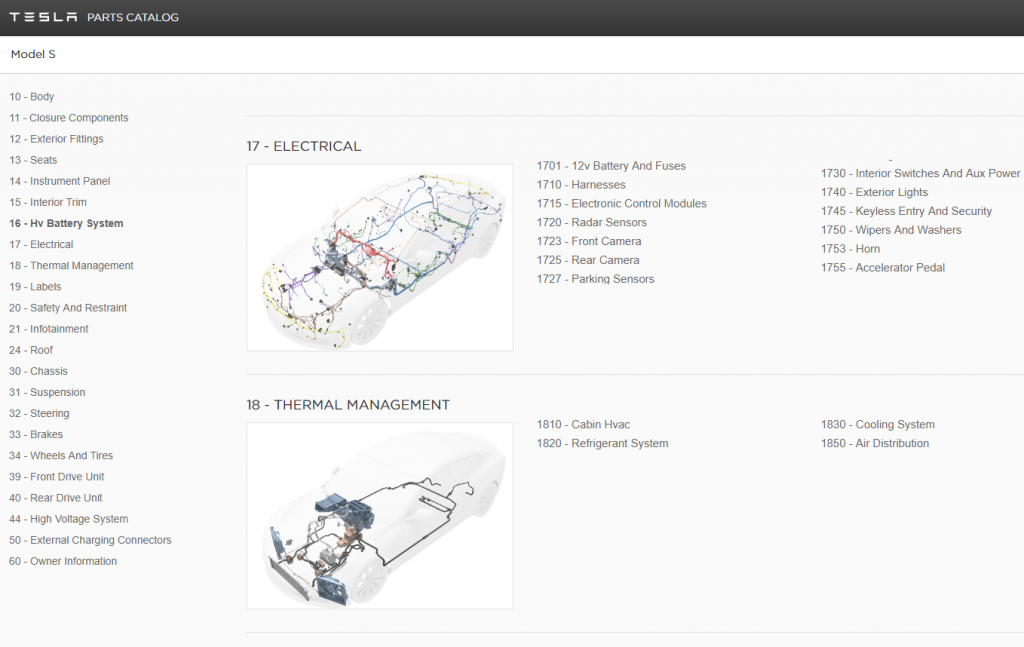Click the Electrical wiring diagram thumbnail
This screenshot has height=647, width=1024.
[x=379, y=257]
